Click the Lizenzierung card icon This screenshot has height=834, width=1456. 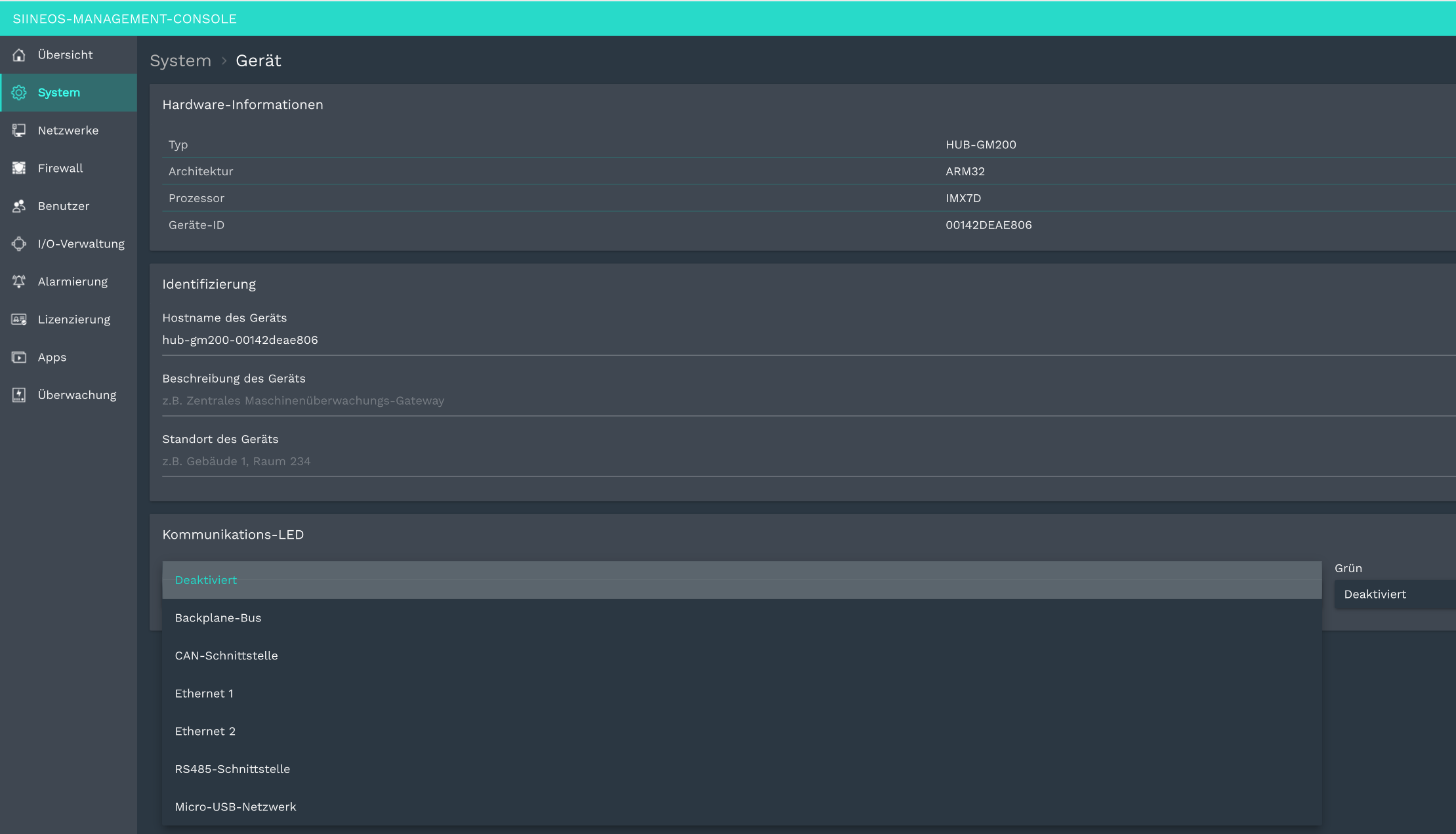coord(19,319)
